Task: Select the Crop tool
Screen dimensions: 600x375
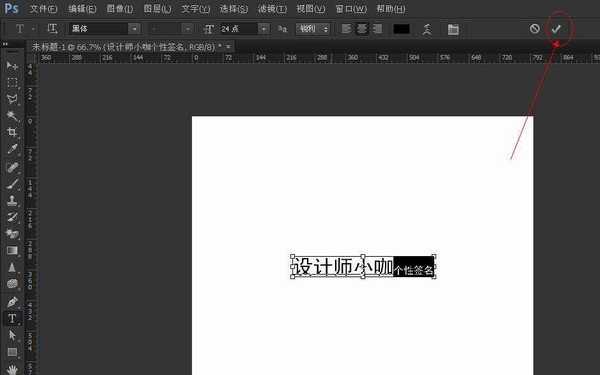Action: click(12, 132)
